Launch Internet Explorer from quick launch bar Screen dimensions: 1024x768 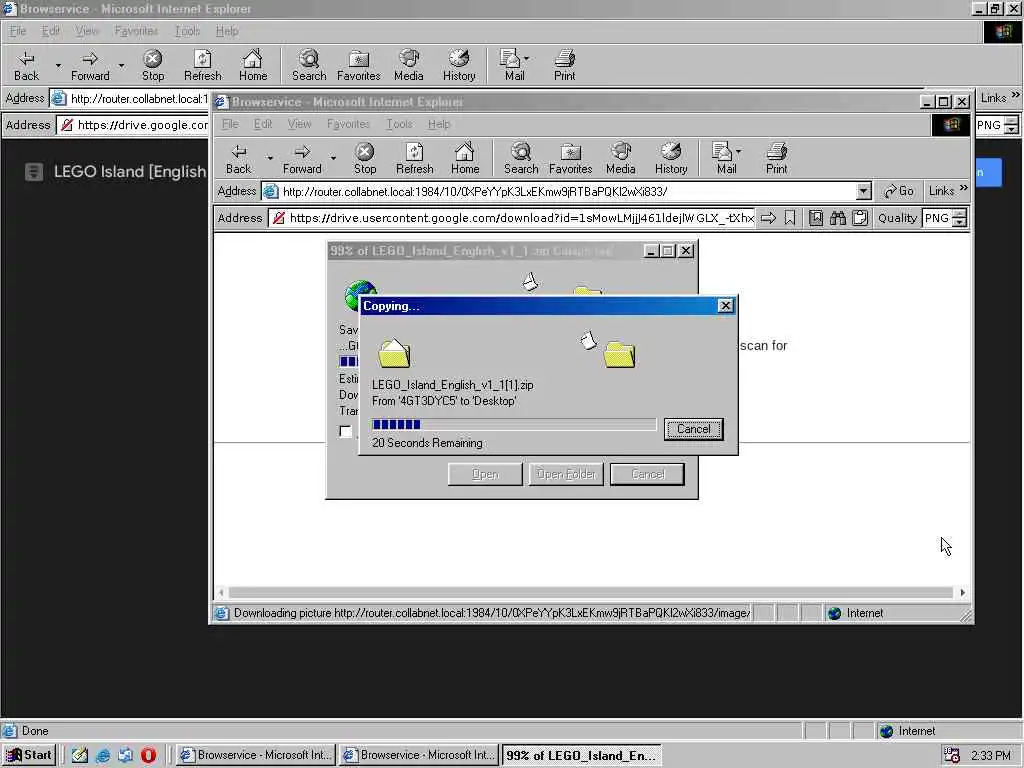[103, 755]
